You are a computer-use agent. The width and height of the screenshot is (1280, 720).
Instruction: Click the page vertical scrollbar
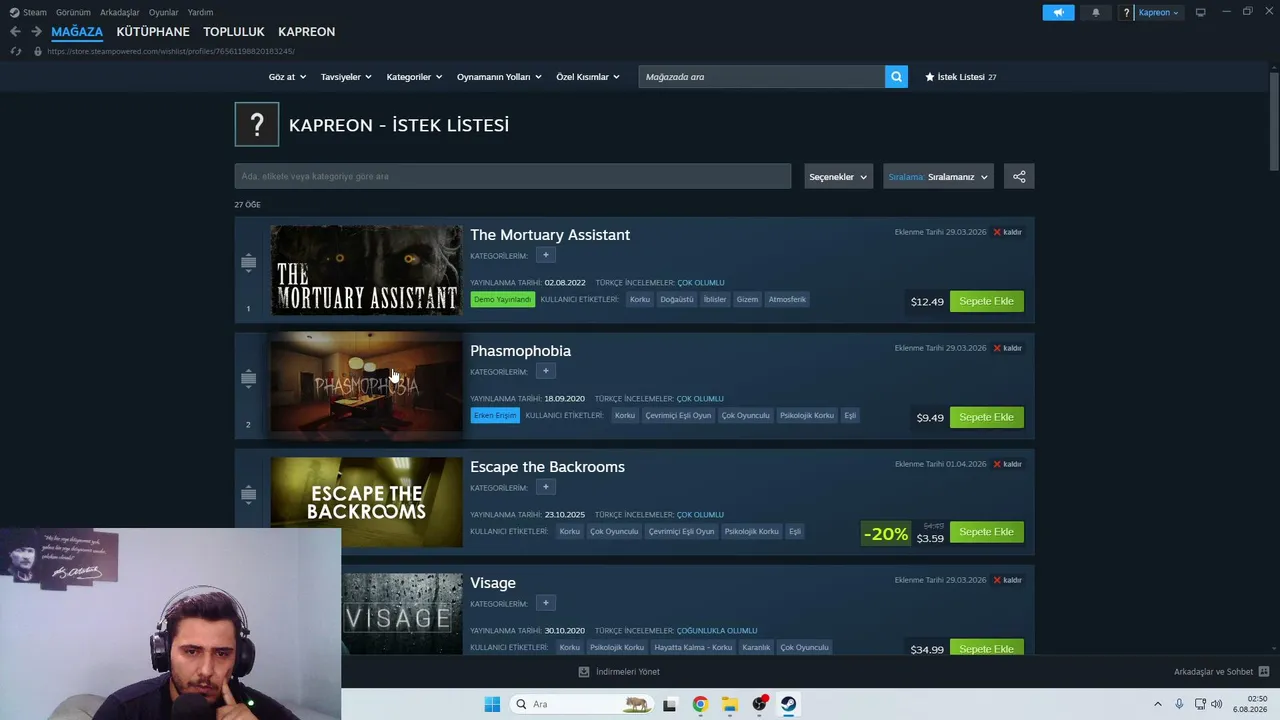point(1274,120)
